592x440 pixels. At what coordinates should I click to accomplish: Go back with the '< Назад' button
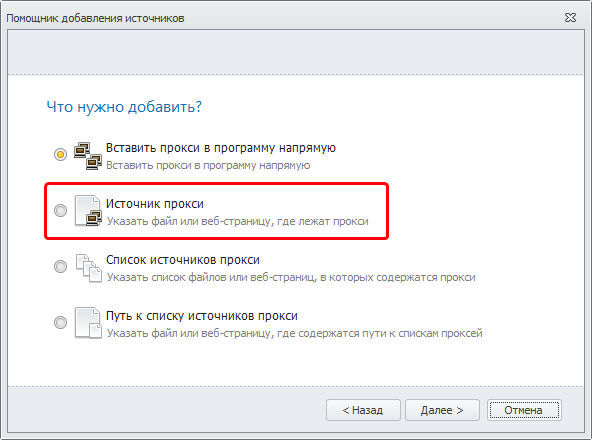363,410
